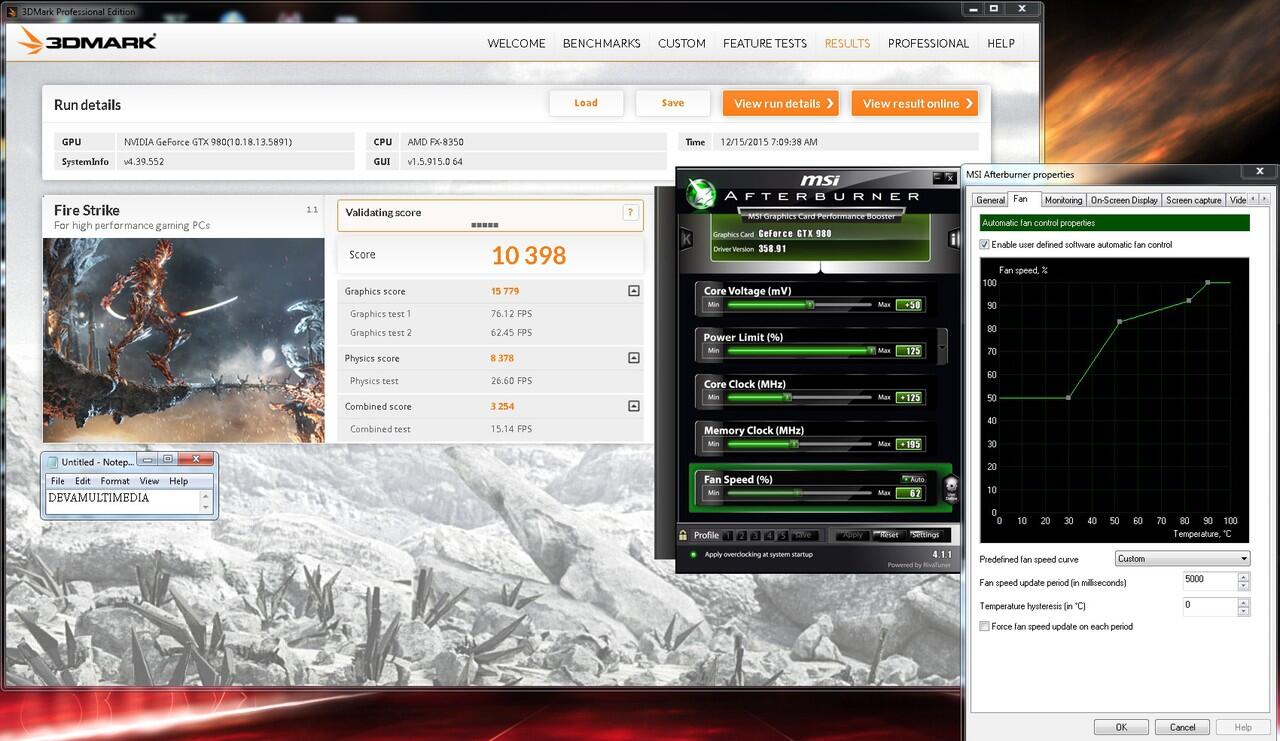
Task: Switch to the General properties tab
Action: (990, 200)
